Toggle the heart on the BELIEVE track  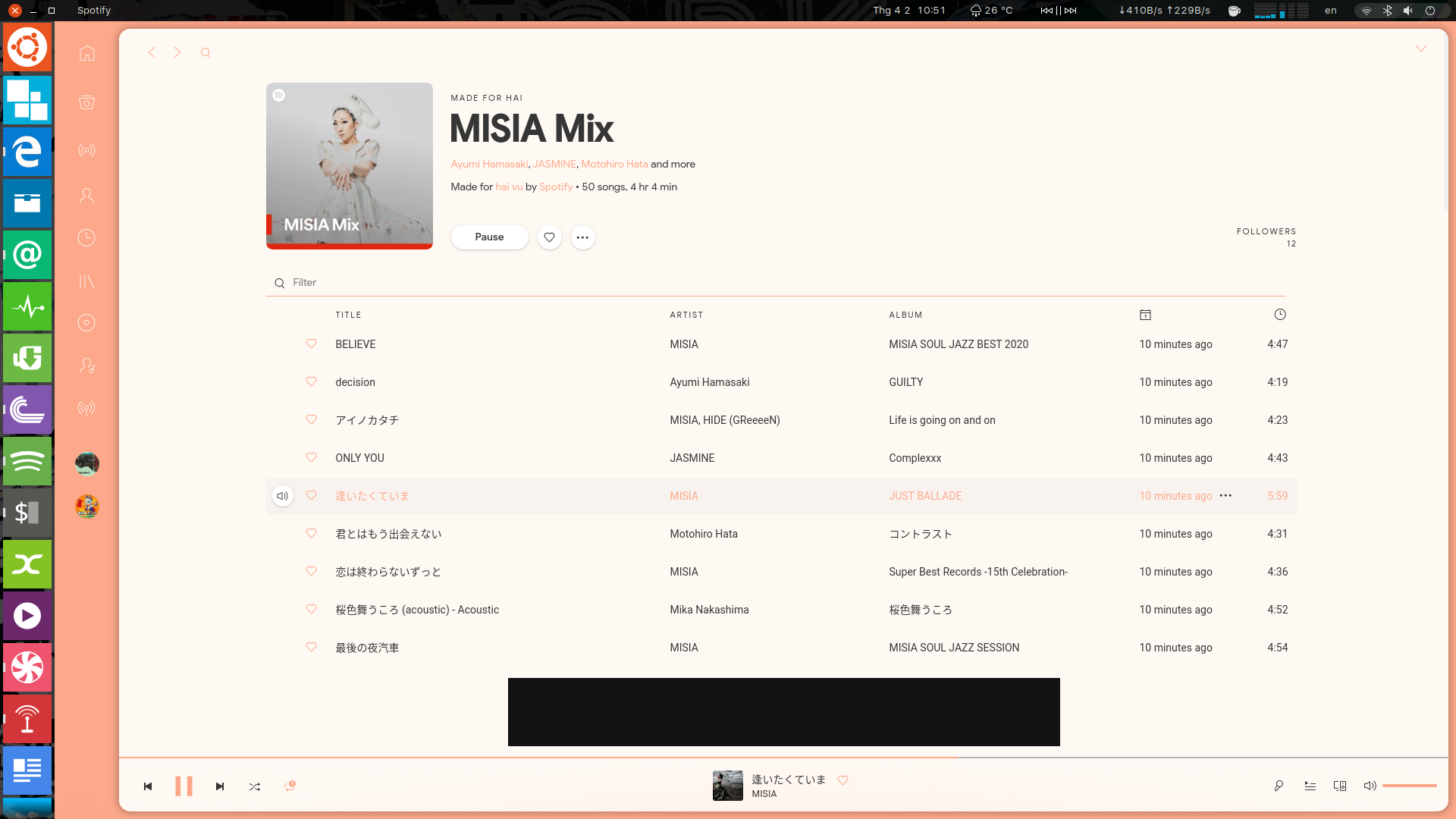311,344
